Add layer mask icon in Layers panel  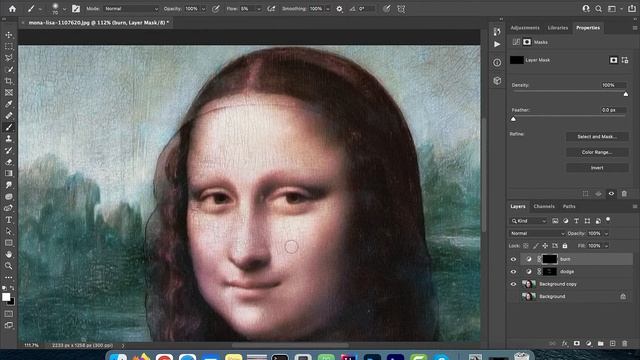(x=577, y=344)
